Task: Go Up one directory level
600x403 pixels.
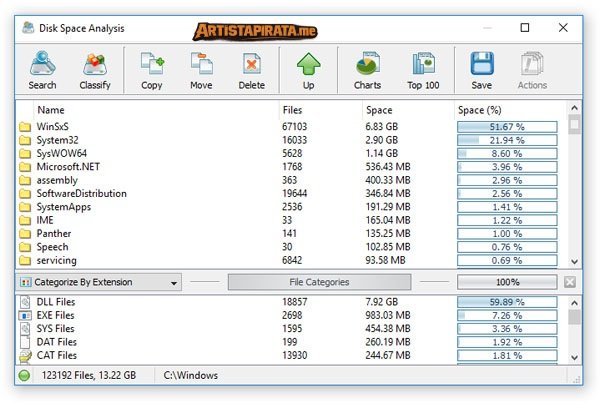Action: click(308, 70)
